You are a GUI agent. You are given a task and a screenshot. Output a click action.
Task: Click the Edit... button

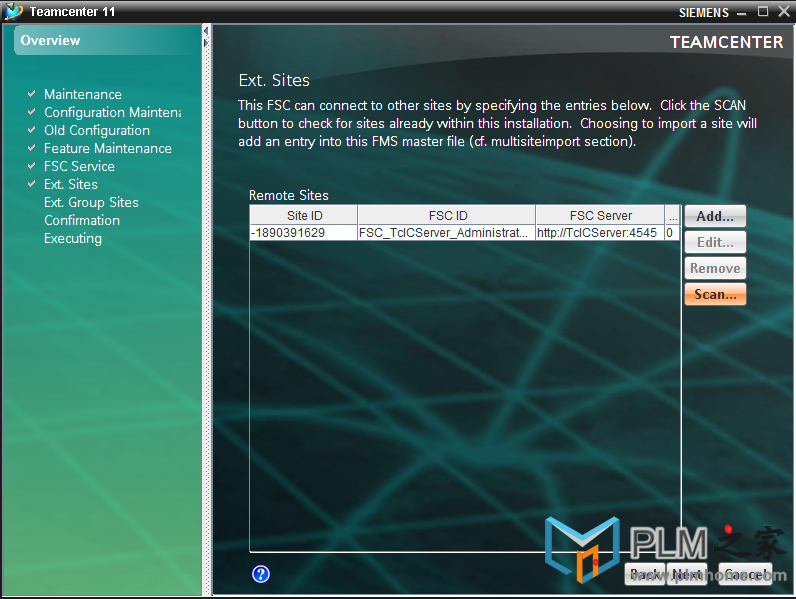[x=715, y=242]
